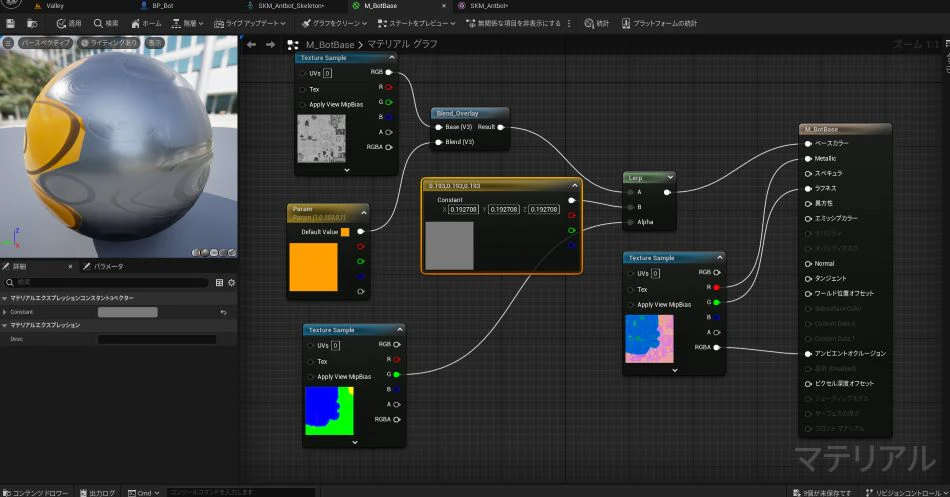
Task: Open the viewport hamburger menu
Action: click(7, 43)
